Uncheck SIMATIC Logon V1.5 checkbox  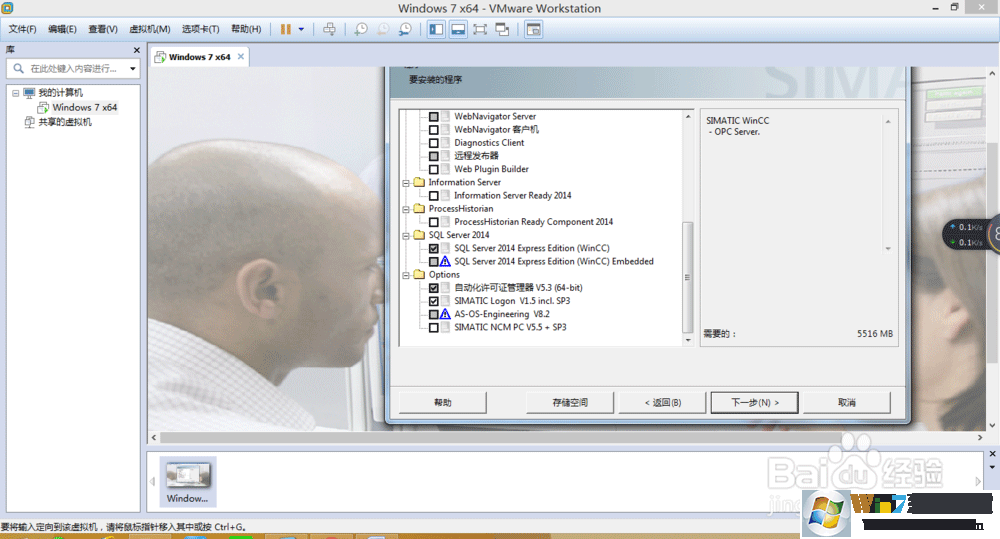[434, 301]
